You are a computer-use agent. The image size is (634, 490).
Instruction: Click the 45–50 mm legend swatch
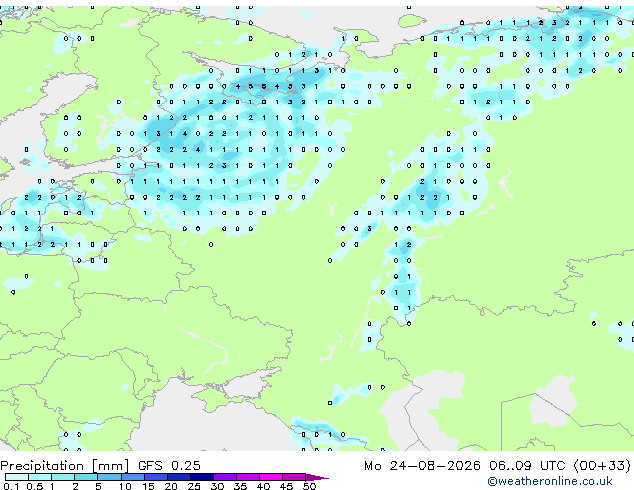(294, 477)
